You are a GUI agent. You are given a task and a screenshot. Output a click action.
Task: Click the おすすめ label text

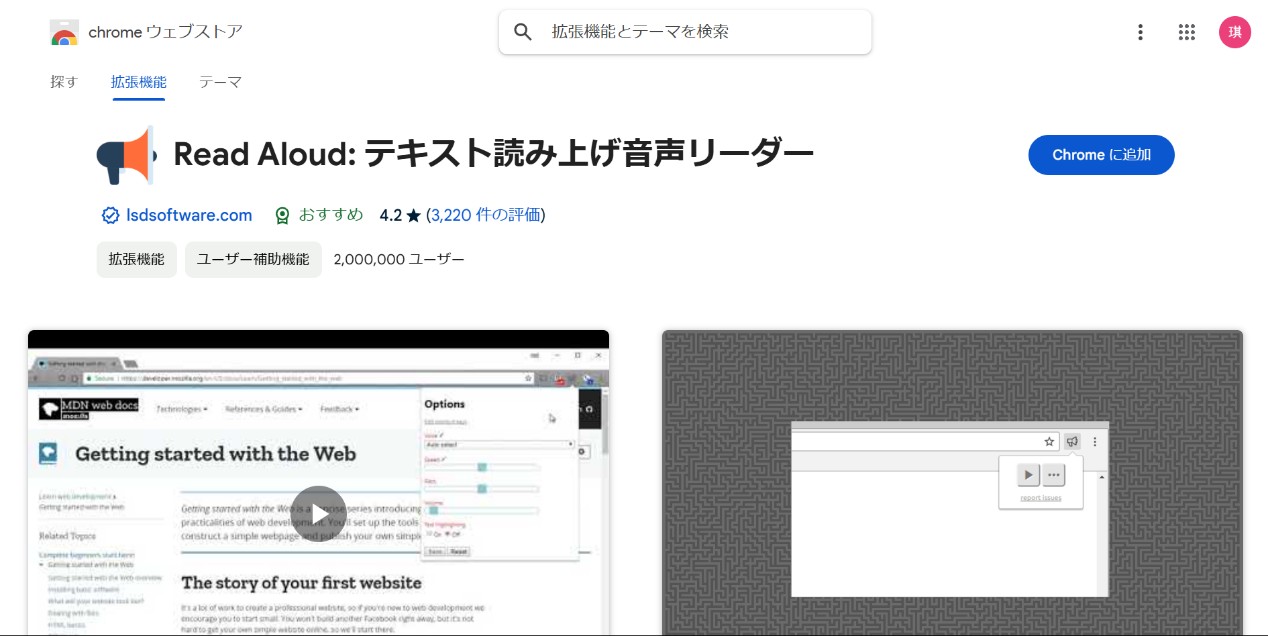coord(331,215)
